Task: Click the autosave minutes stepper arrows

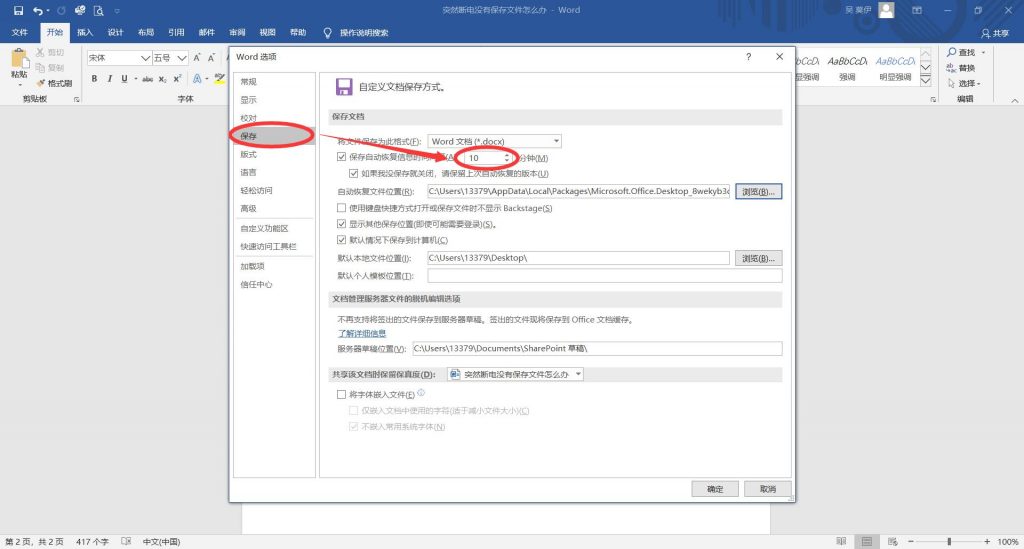Action: point(507,158)
